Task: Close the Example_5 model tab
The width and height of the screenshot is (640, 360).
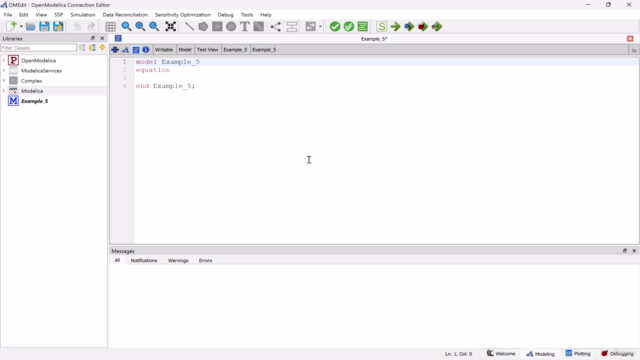Action: (x=630, y=39)
